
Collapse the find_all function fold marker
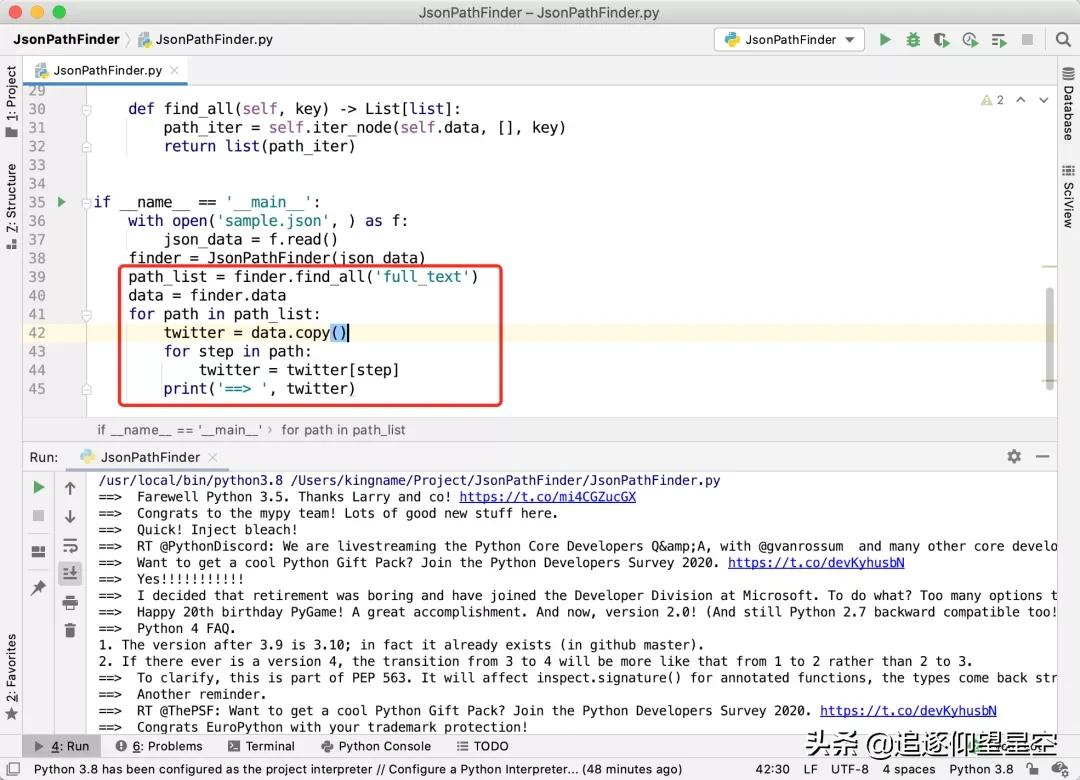coord(87,109)
